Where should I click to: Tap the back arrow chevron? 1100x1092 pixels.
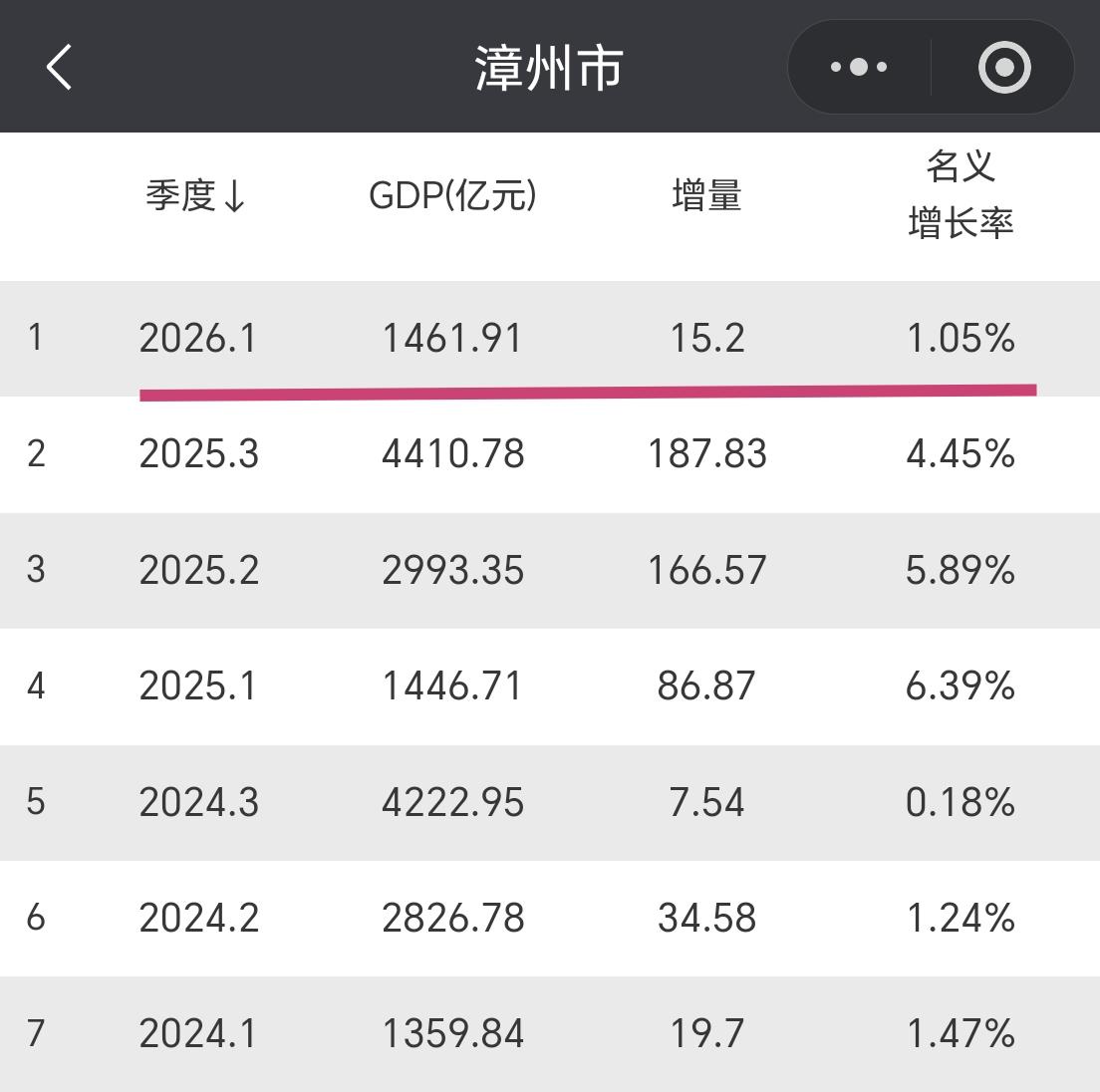[x=60, y=68]
